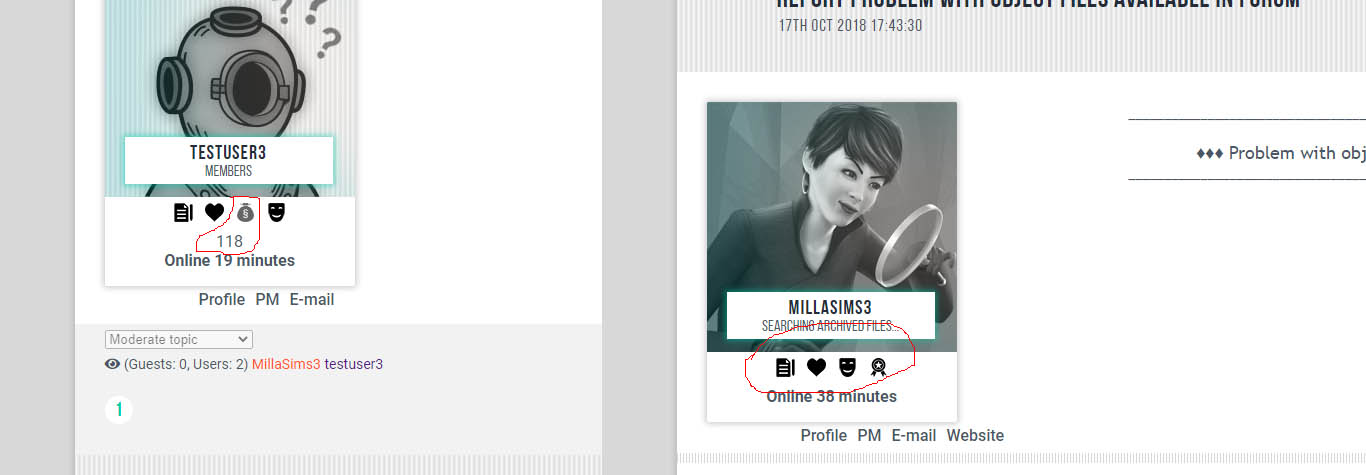Click the eye icon beside the viewers list
Screen dimensions: 1366x475
(x=112, y=364)
